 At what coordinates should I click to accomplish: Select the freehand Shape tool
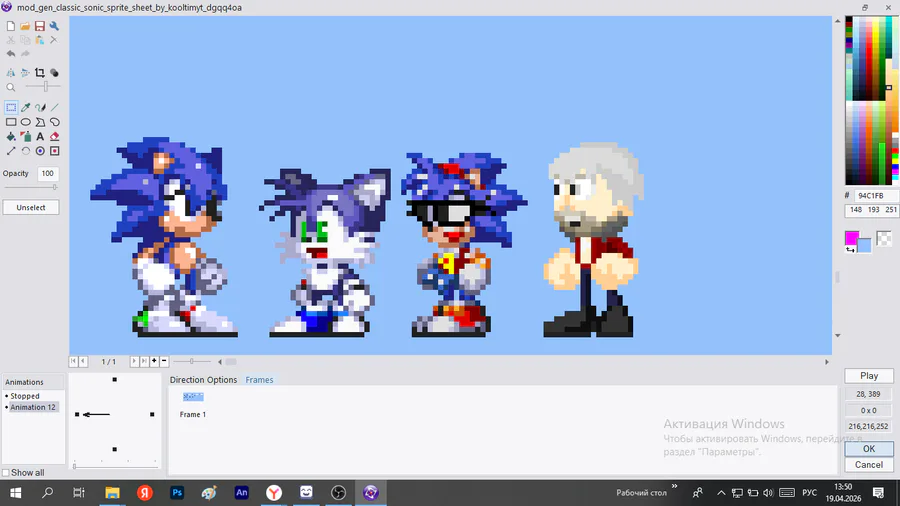click(x=55, y=122)
